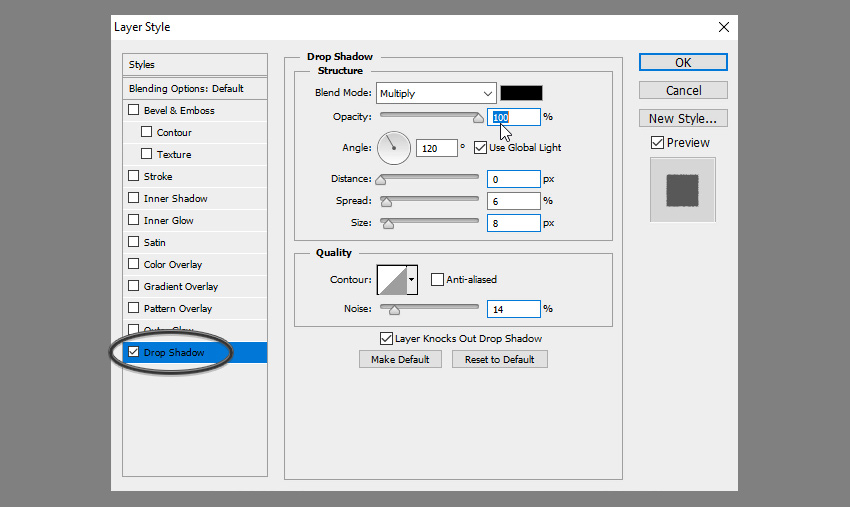Close the Layer Style dialog
Screen dimensions: 850x507
(724, 27)
